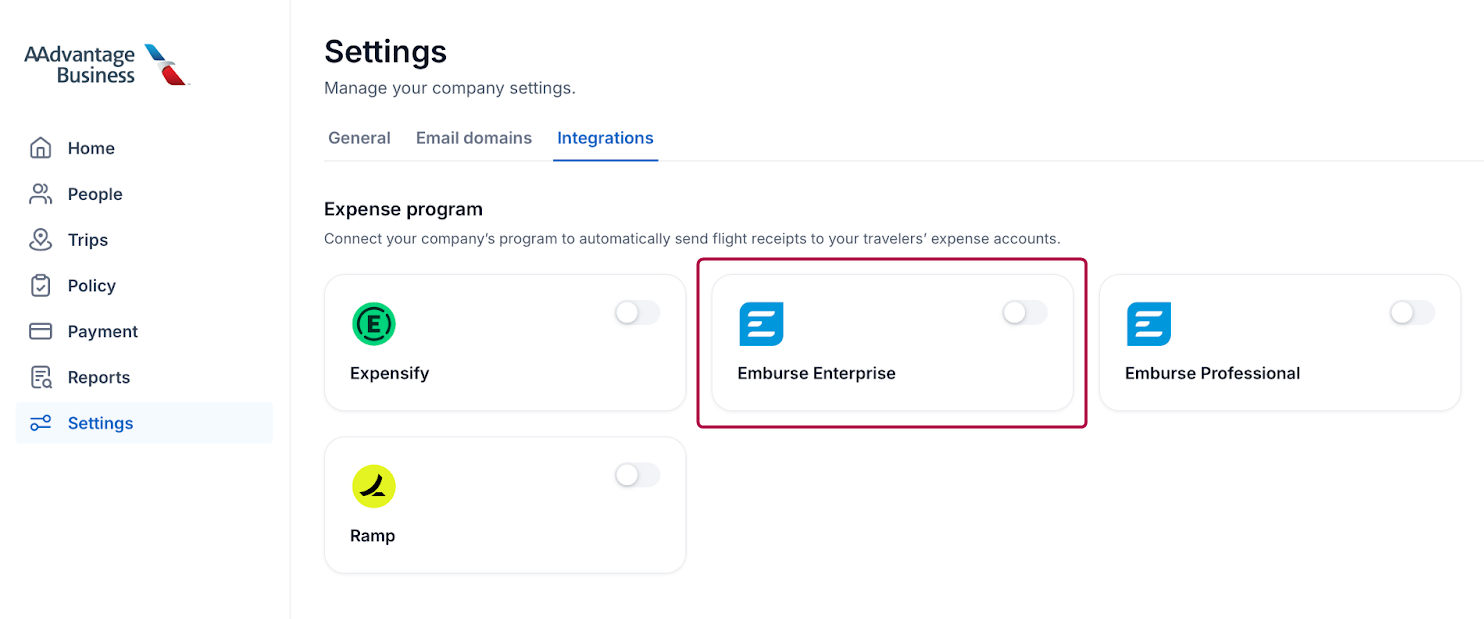Image resolution: width=1484 pixels, height=619 pixels.
Task: Open the Email domains tab
Action: pos(474,138)
